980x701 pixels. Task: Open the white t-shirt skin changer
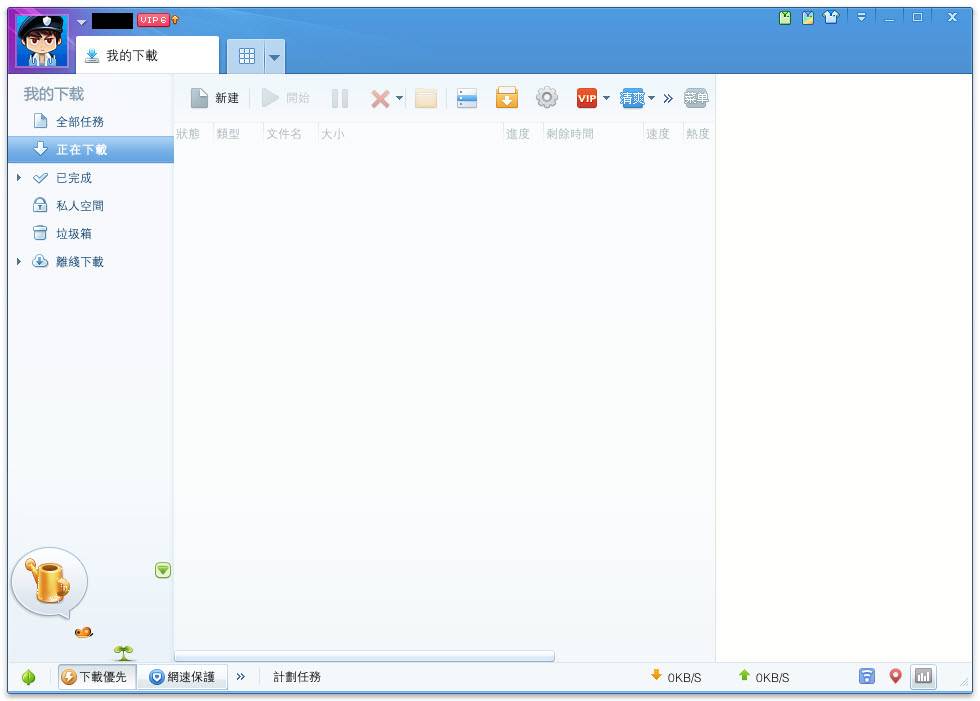(x=831, y=17)
